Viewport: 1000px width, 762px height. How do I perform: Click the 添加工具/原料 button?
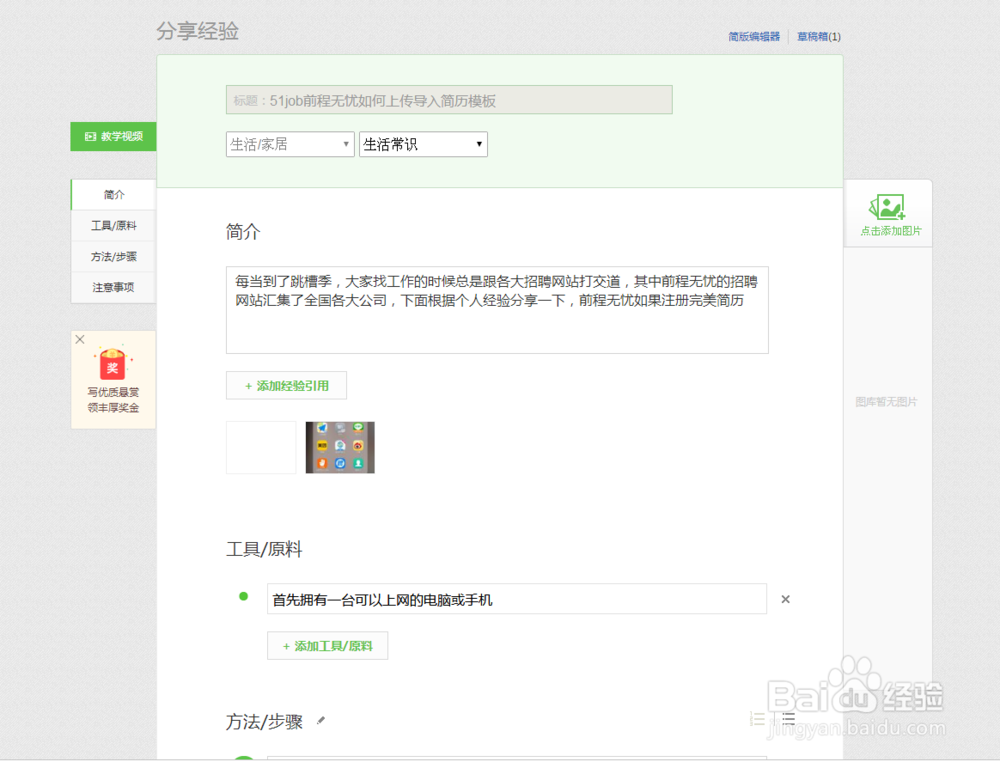(x=327, y=646)
